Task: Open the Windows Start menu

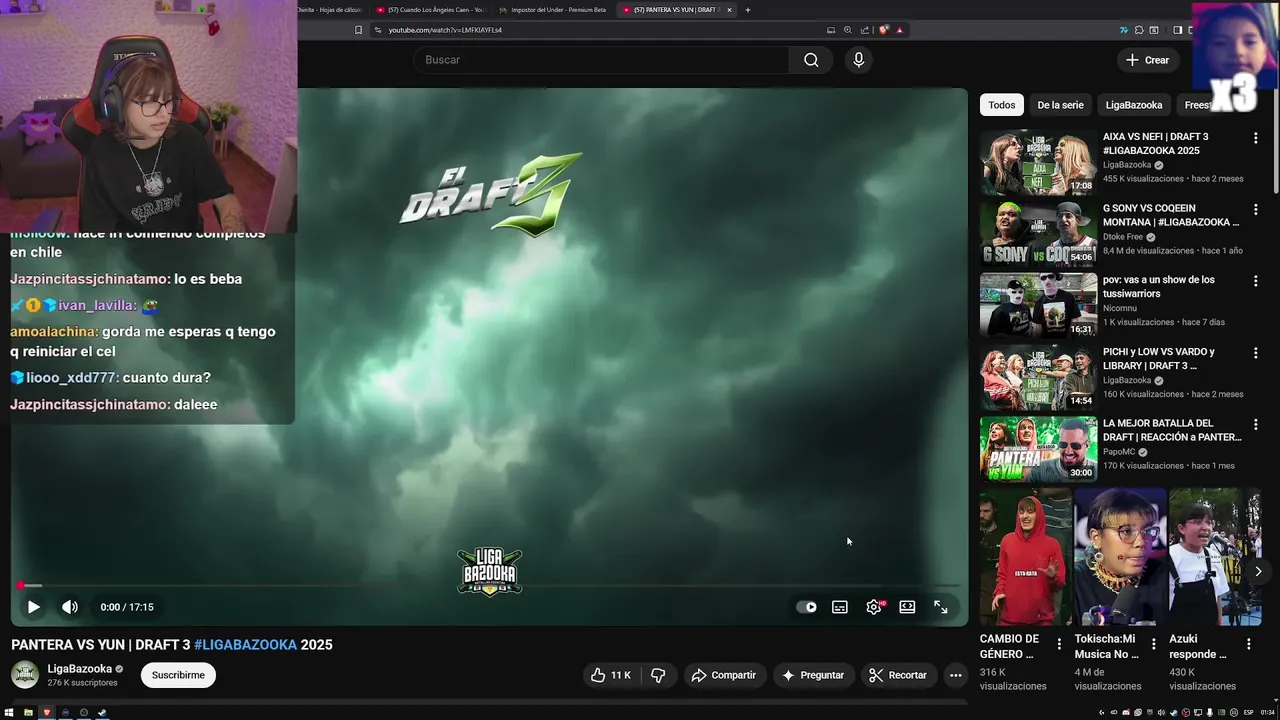Action: tap(11, 713)
